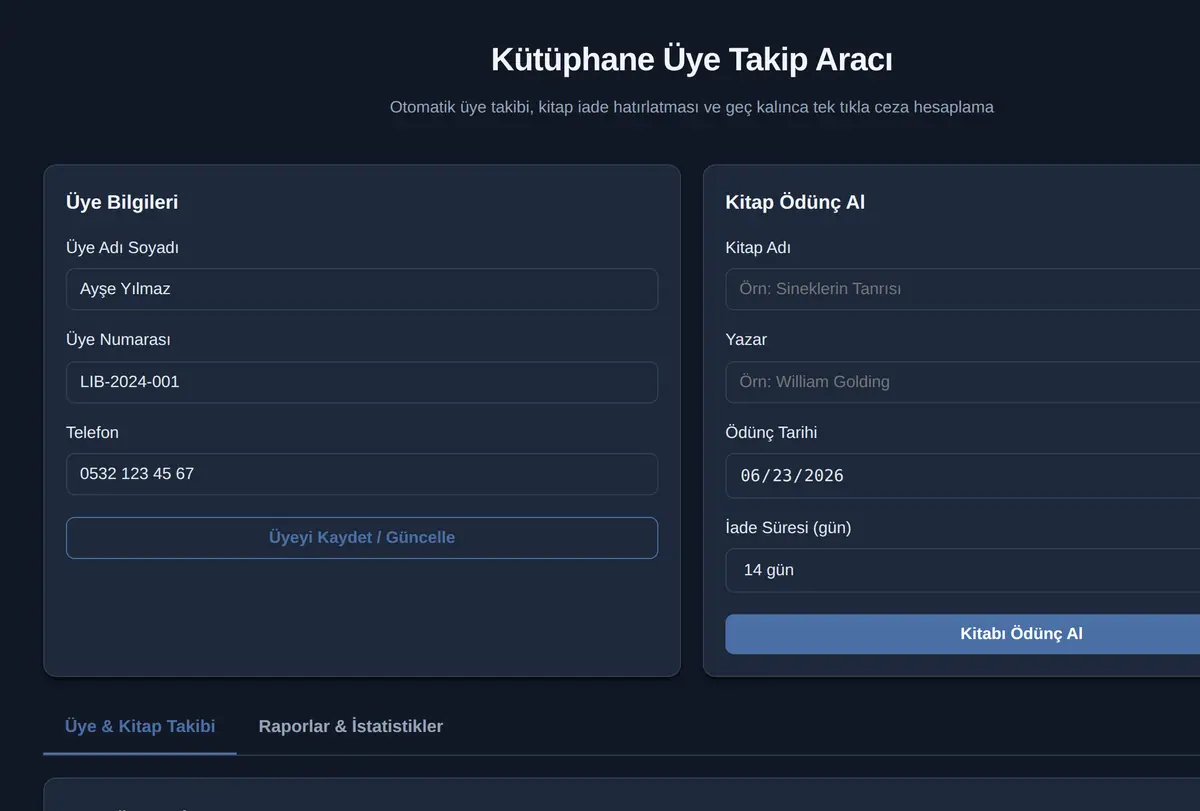Click the Telefon label text
Screen dimensions: 1200x811
click(x=92, y=432)
